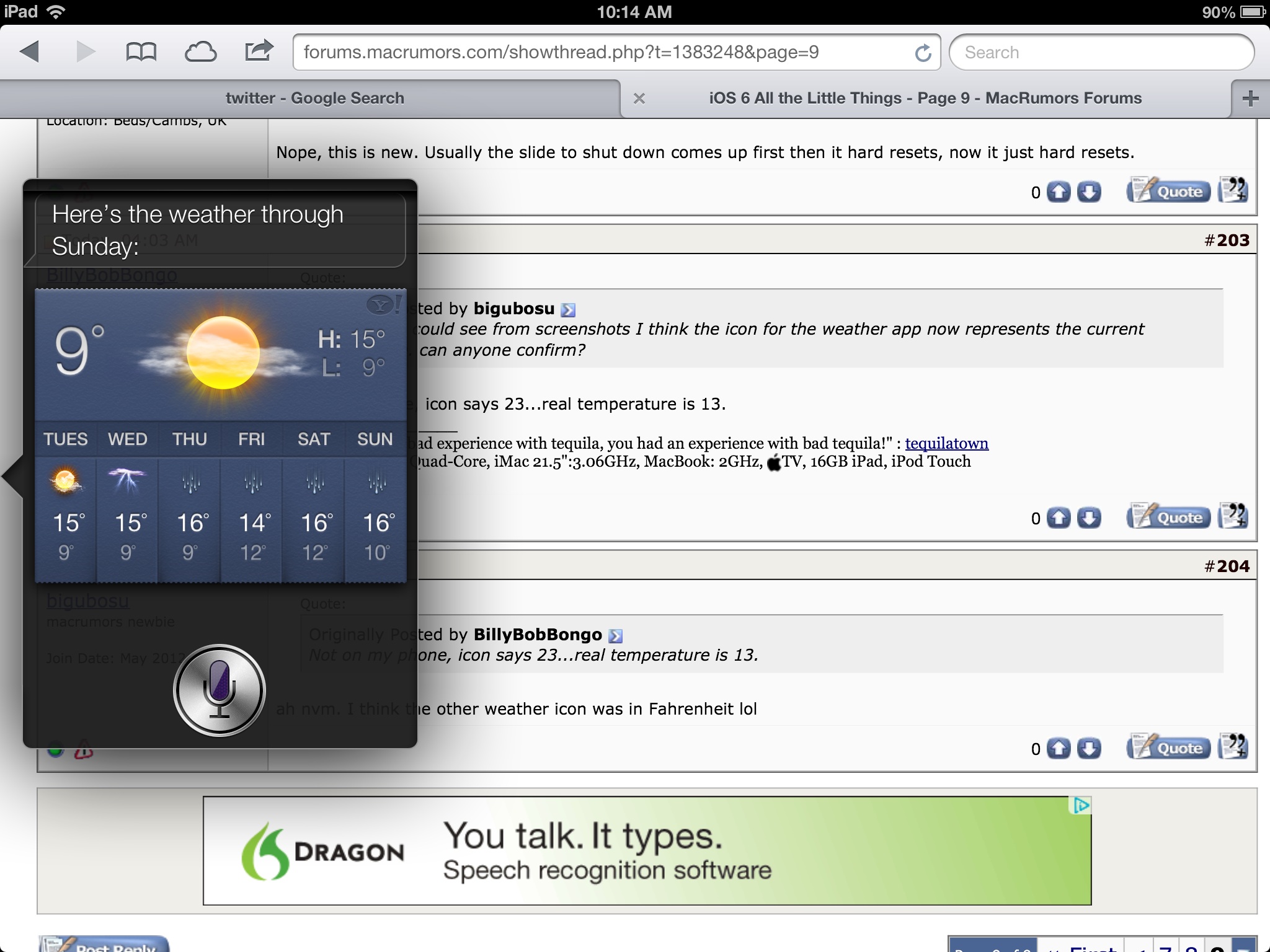Switch to twitter - Google Search tab
The image size is (1270, 952).
314,99
